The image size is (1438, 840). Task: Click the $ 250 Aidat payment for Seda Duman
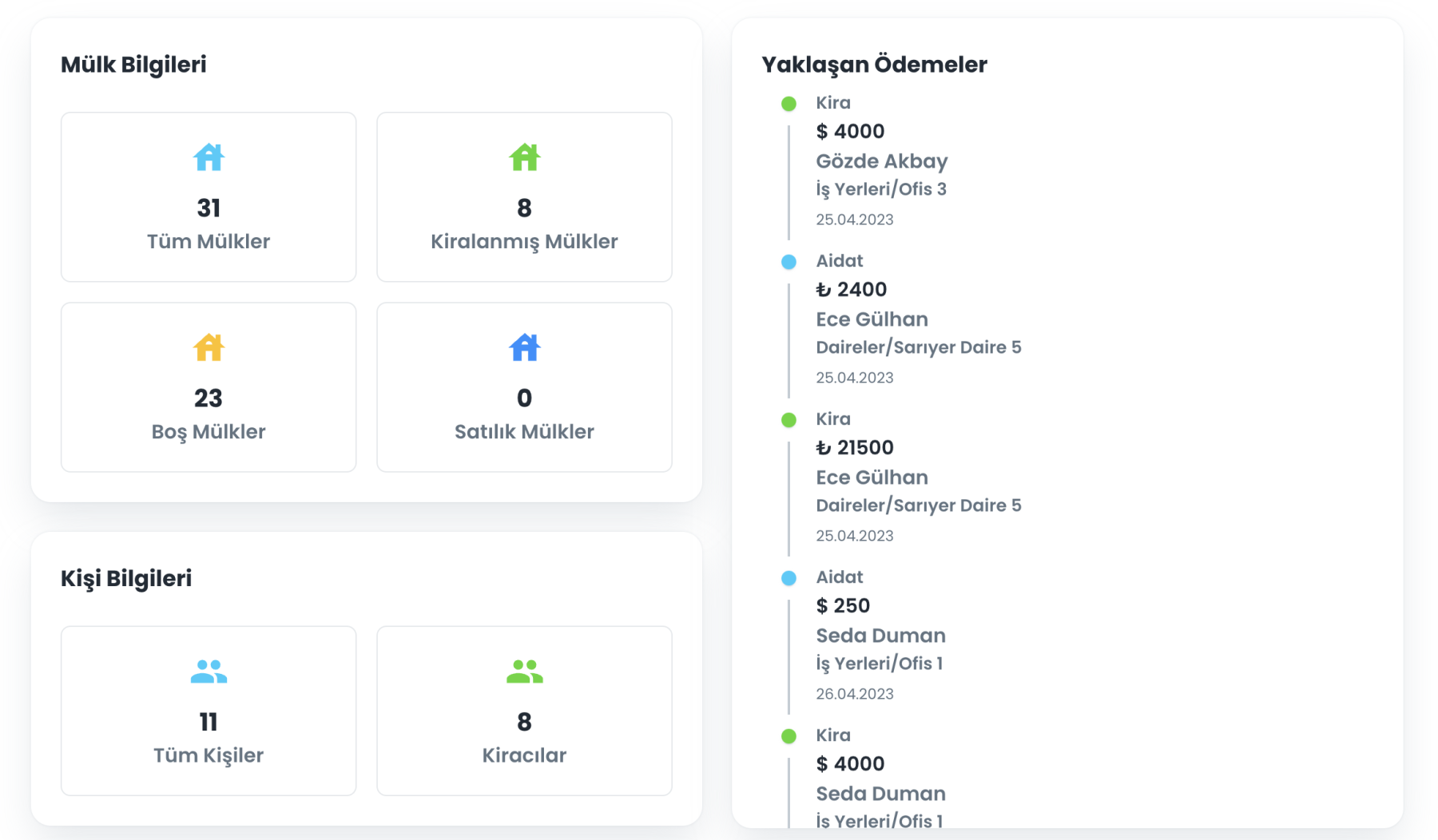tap(843, 605)
